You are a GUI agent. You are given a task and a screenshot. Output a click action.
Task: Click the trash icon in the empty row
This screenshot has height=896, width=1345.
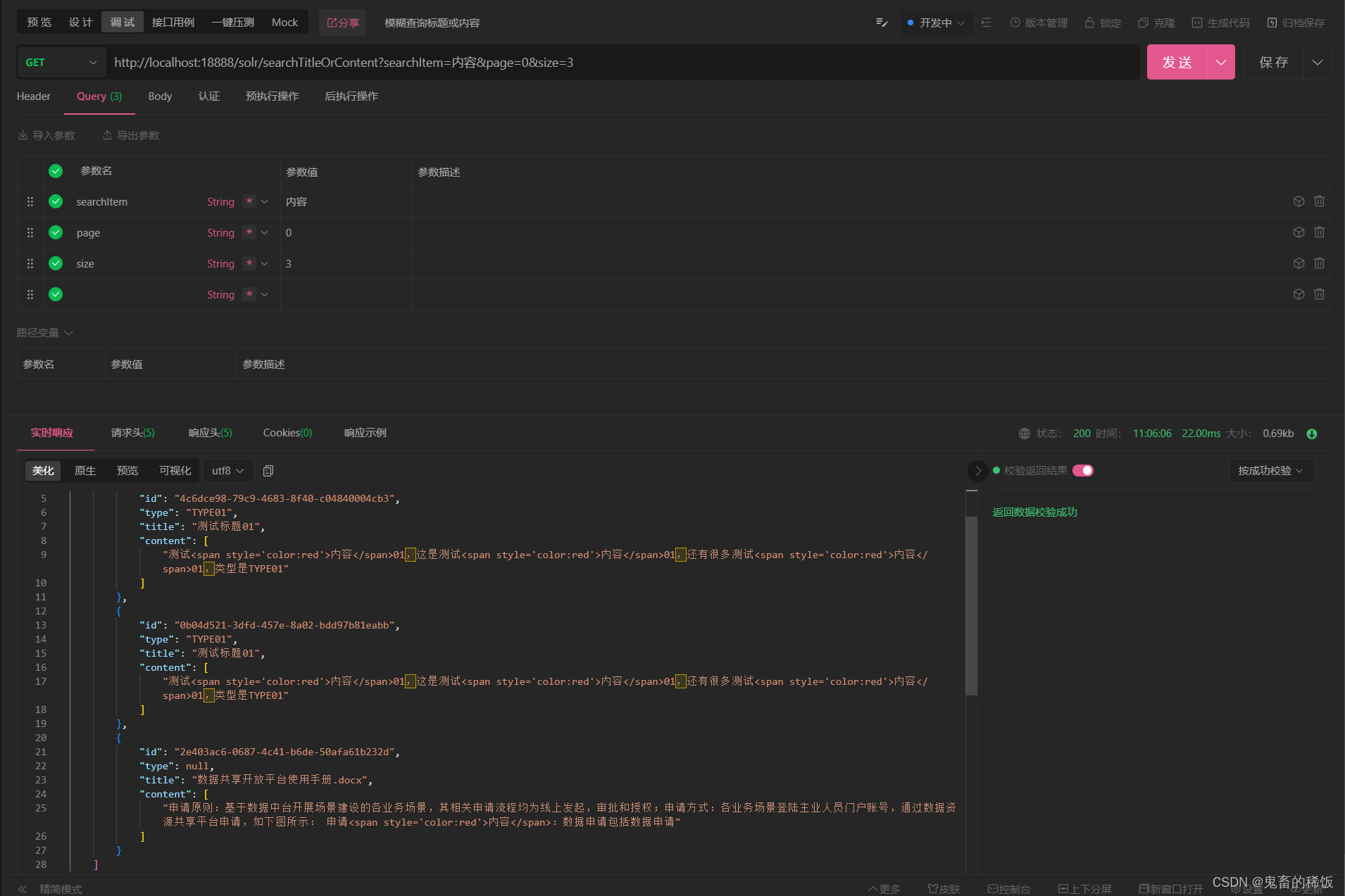[1320, 294]
